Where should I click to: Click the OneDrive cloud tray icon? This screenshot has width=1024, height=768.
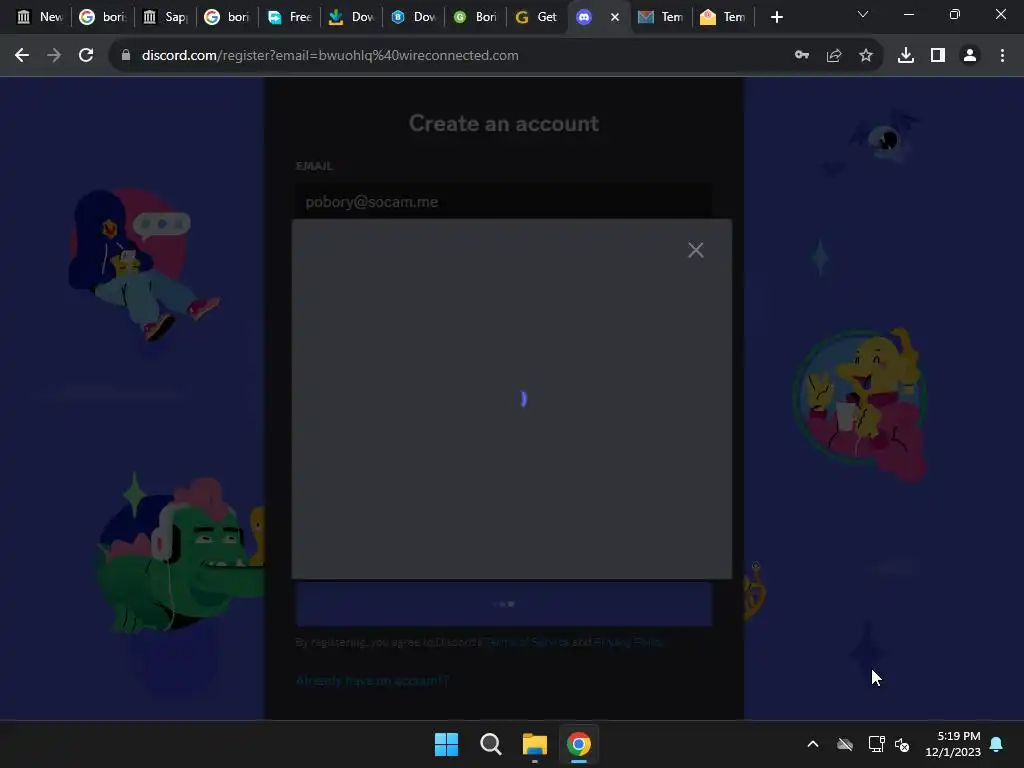click(845, 744)
